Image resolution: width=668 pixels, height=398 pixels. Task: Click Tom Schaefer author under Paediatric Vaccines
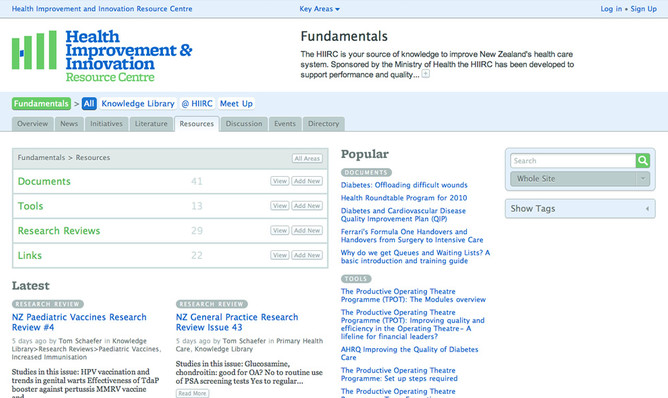pos(80,341)
